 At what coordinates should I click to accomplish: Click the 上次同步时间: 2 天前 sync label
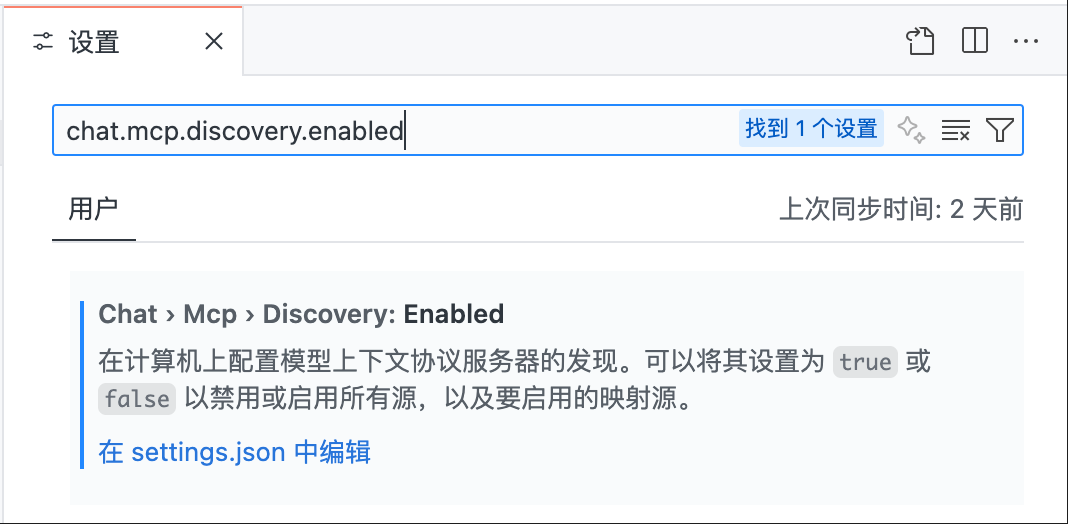[x=901, y=210]
